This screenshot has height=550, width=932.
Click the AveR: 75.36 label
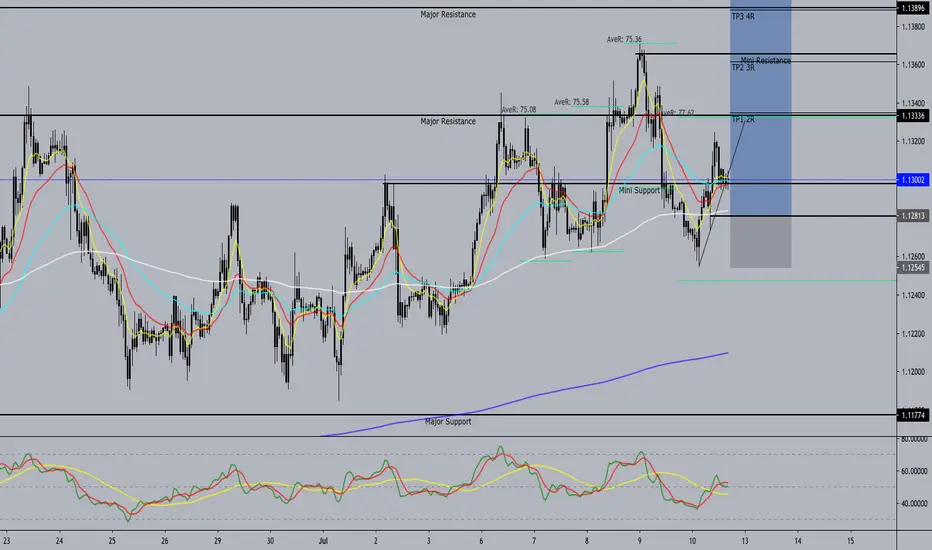(x=624, y=40)
